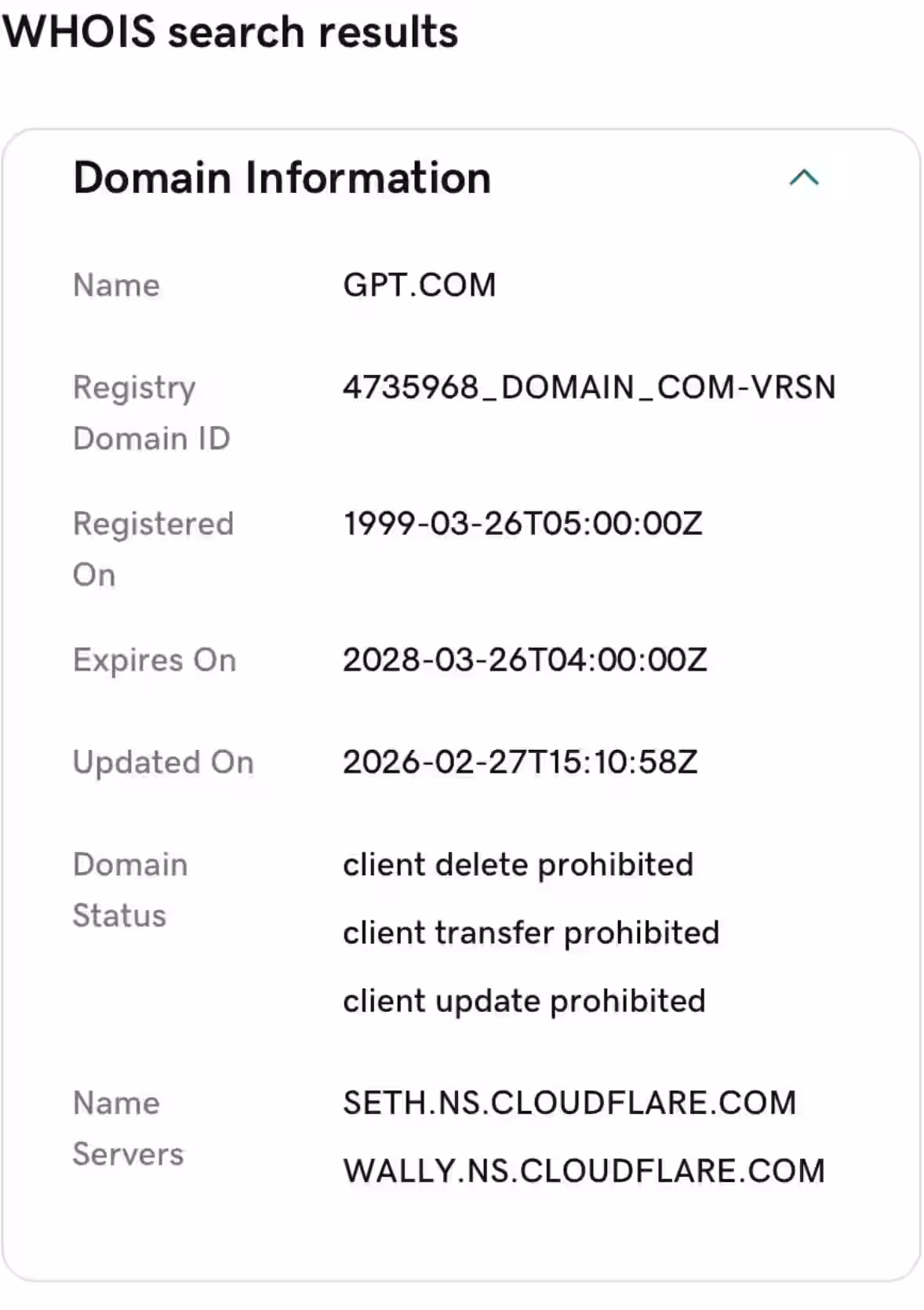Viewport: 924px width, 1310px height.
Task: Click the Name Servers label
Action: [x=128, y=1129]
